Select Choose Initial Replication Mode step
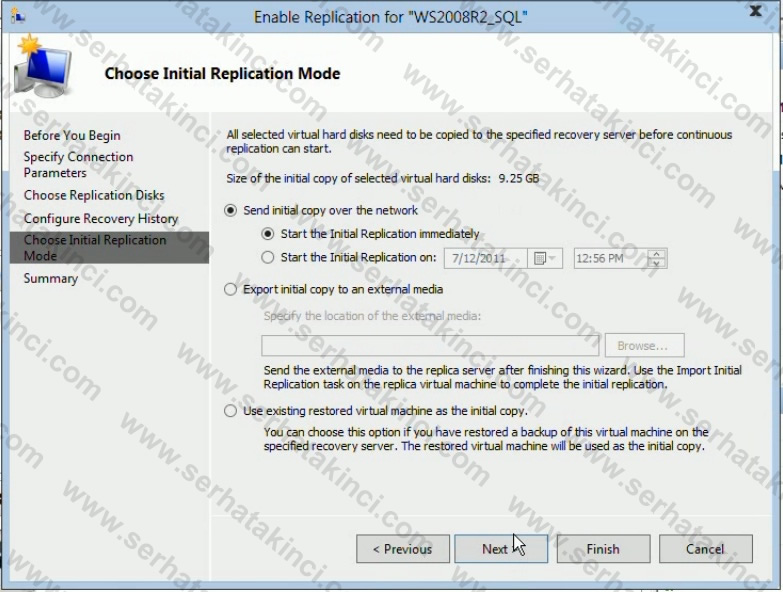 point(109,248)
